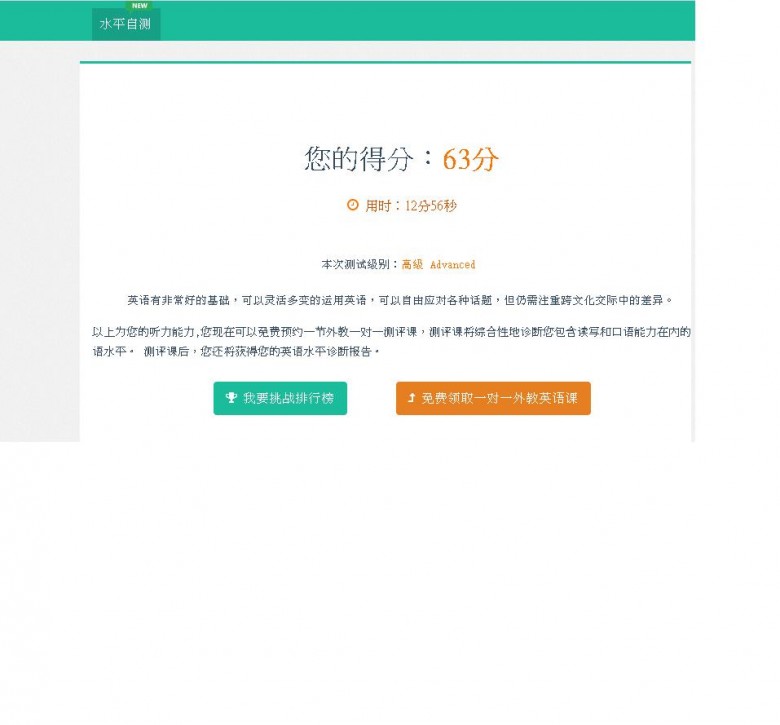Click the elapsed time 12分56秒
Screen dimensions: 780x725
pos(431,206)
